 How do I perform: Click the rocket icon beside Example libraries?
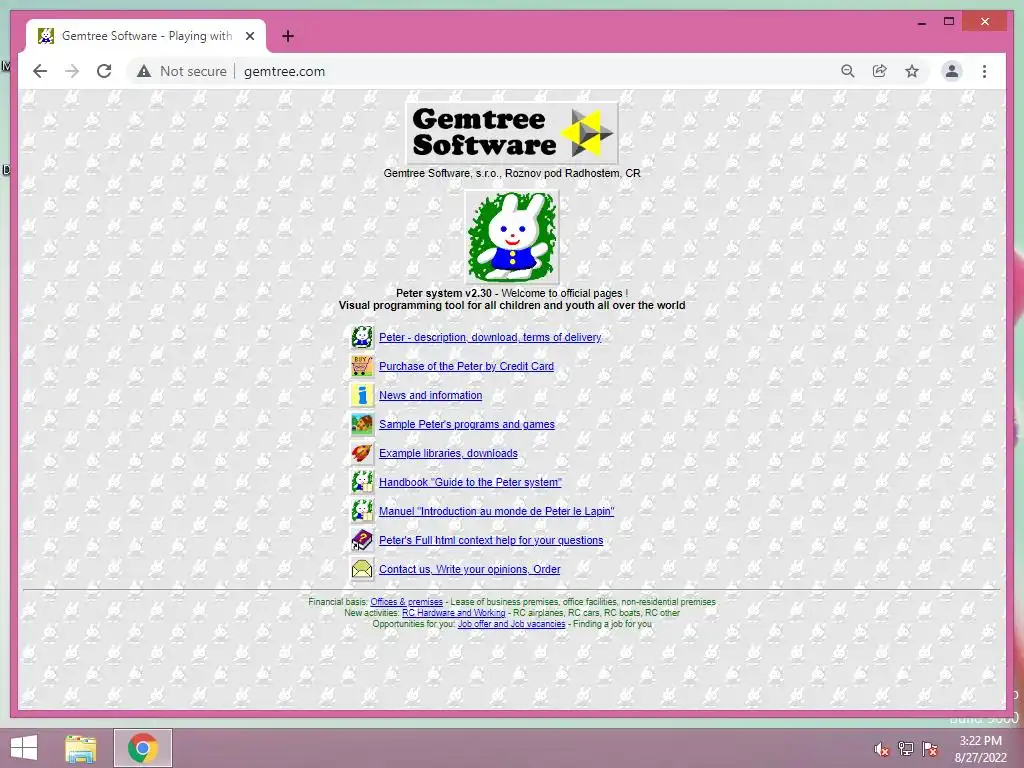coord(362,453)
